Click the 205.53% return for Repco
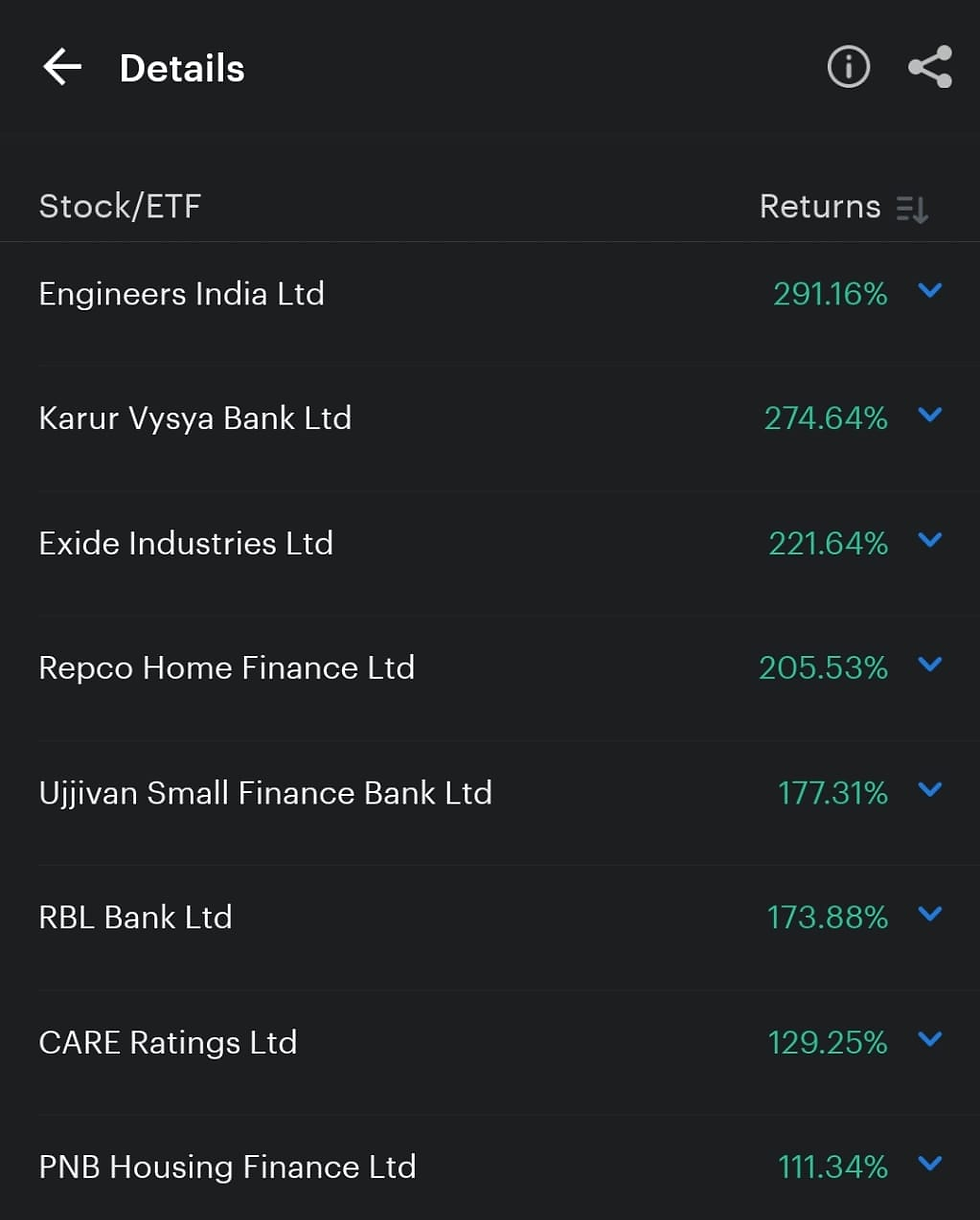The height and width of the screenshot is (1220, 980). tap(823, 668)
